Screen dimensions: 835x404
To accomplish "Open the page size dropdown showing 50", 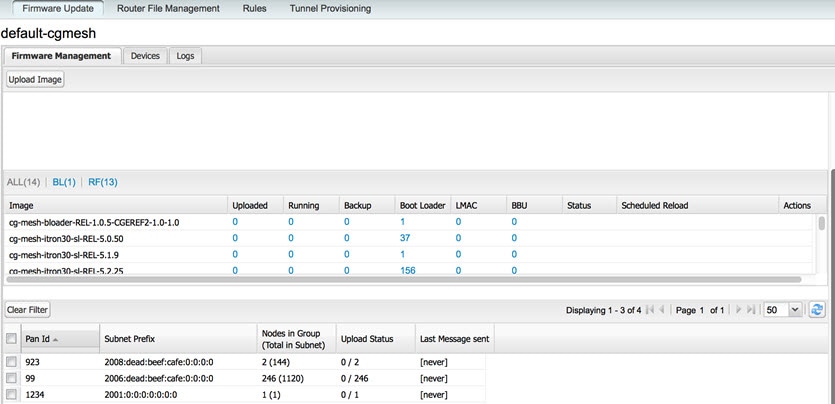I will [x=796, y=310].
